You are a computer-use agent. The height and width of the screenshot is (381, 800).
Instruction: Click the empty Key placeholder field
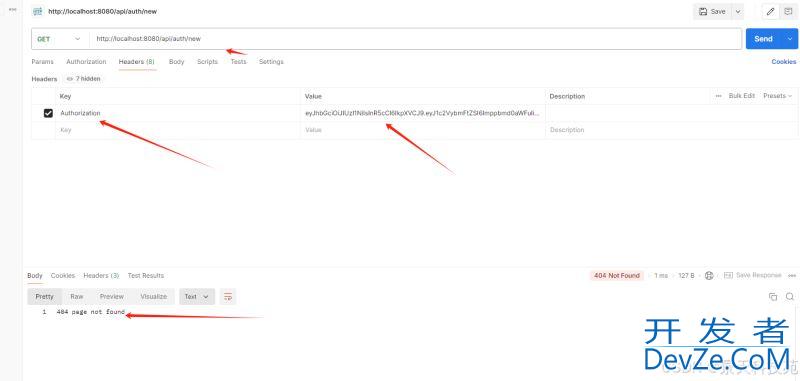click(178, 130)
